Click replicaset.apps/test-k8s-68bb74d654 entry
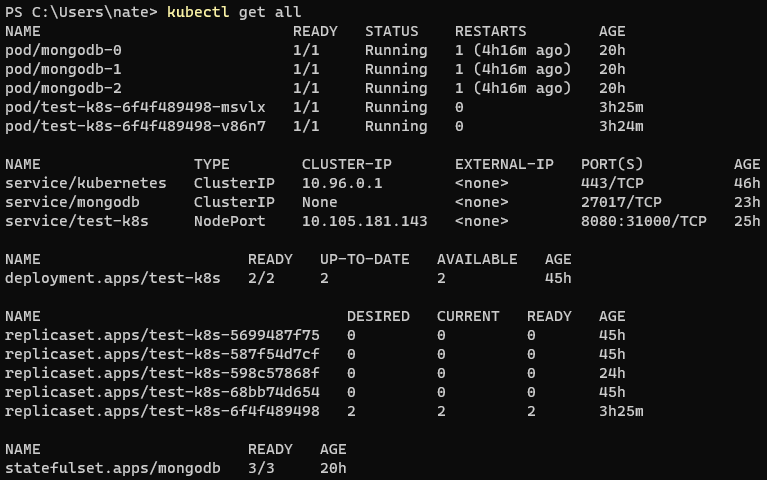Viewport: 767px width, 480px height. coord(162,393)
